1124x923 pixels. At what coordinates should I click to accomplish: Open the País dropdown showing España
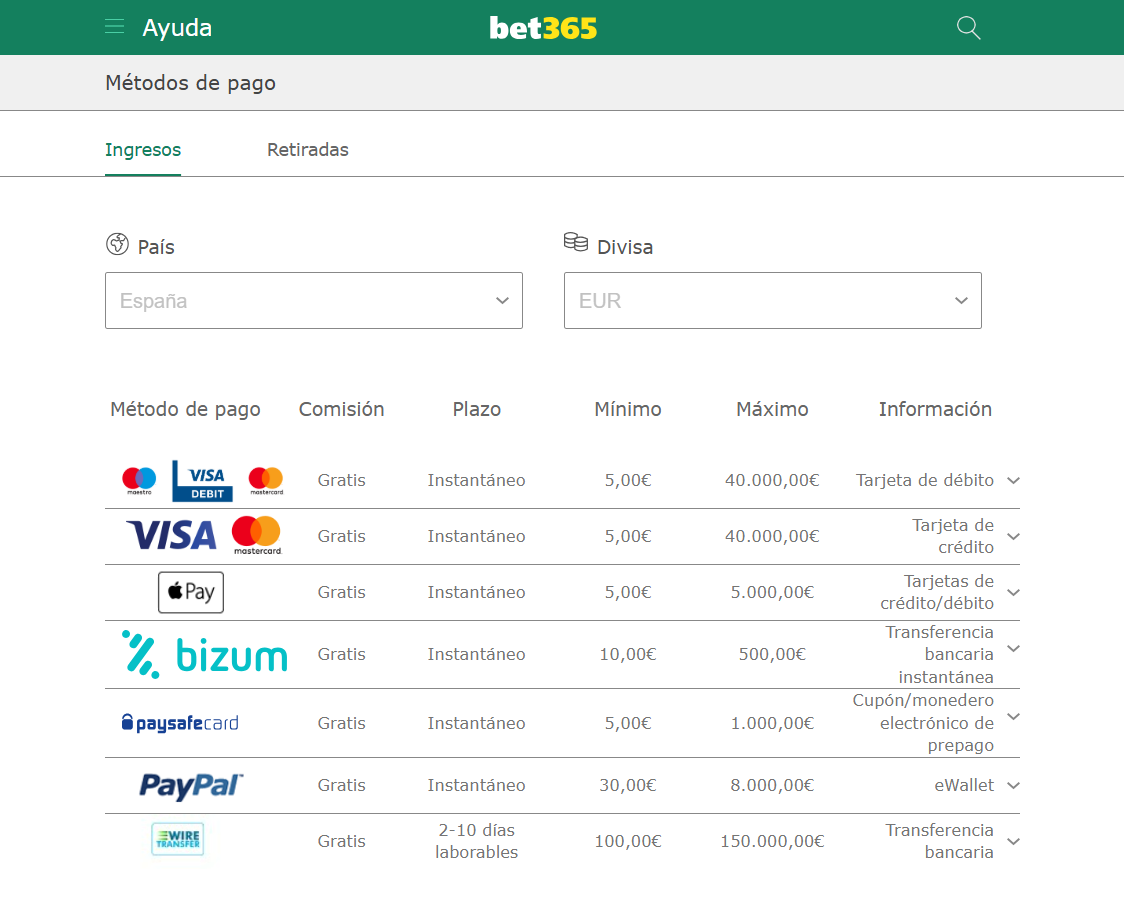(x=314, y=300)
